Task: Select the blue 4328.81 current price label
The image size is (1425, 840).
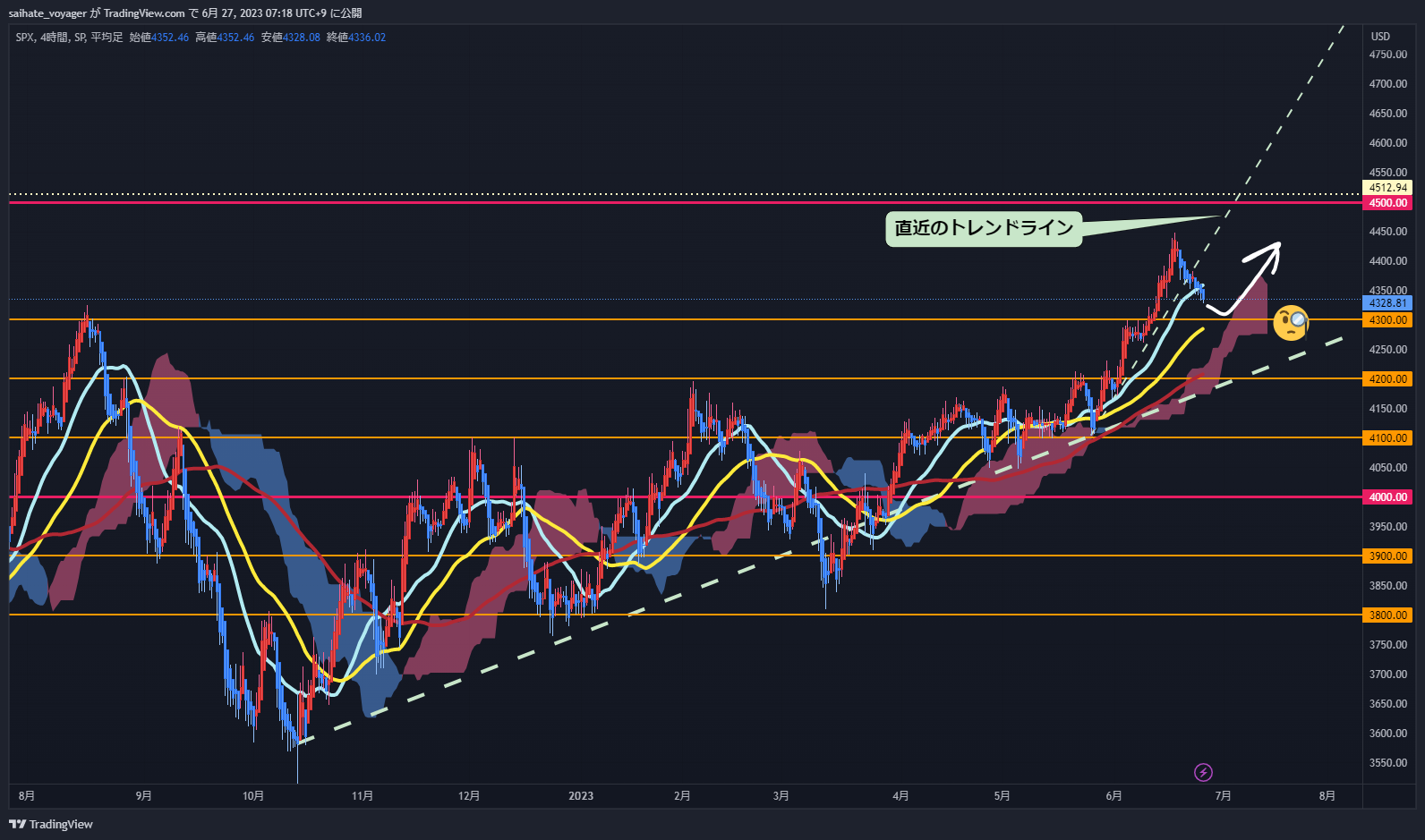Action: pos(1387,303)
